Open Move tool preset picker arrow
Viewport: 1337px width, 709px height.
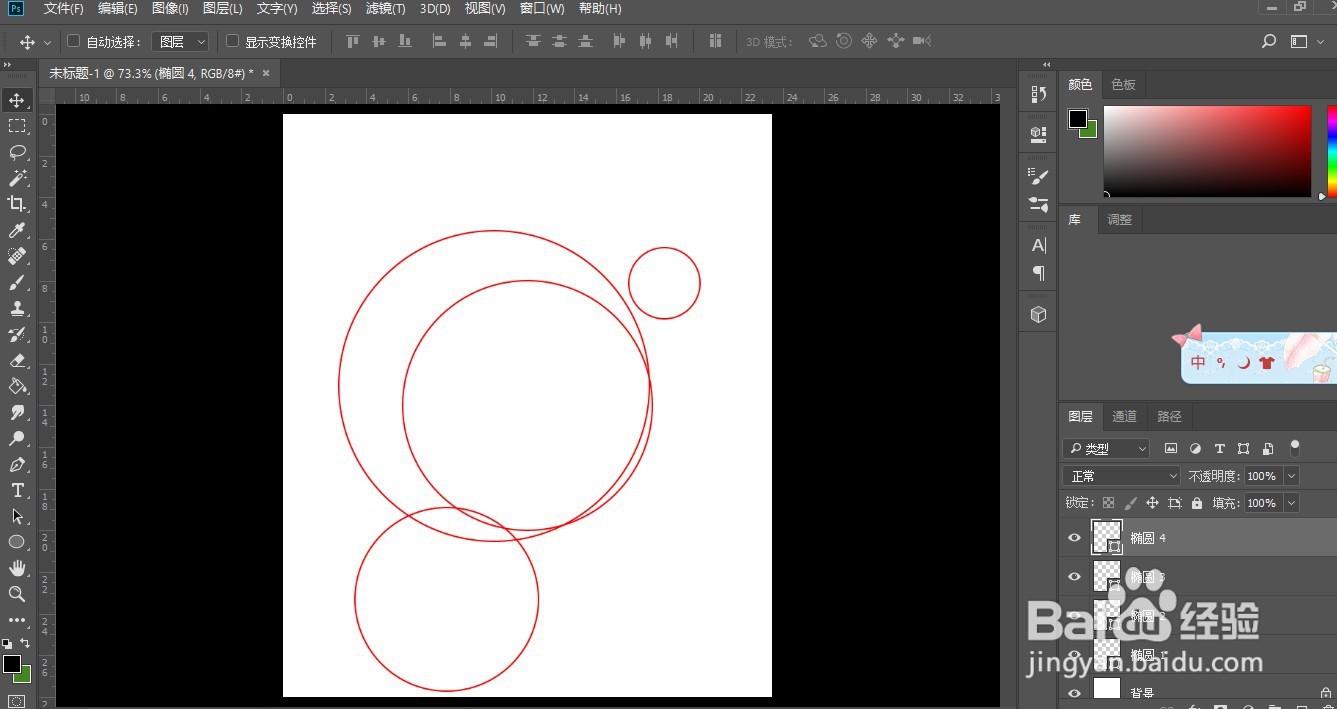click(47, 43)
